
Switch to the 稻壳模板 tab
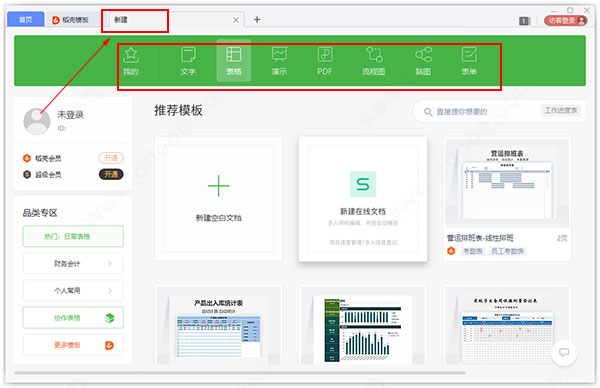(71, 20)
